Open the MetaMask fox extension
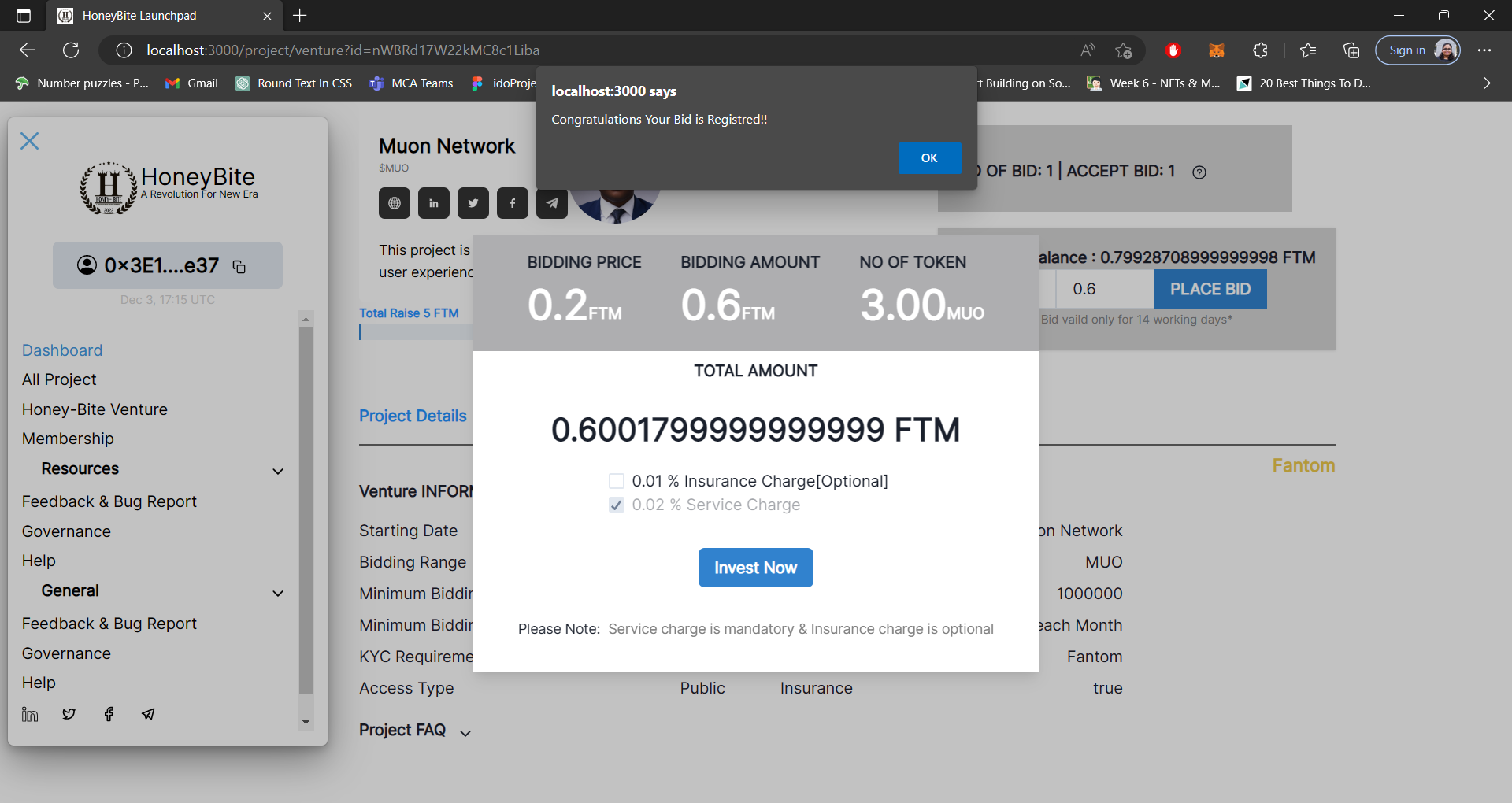Viewport: 1512px width, 803px height. [1217, 50]
